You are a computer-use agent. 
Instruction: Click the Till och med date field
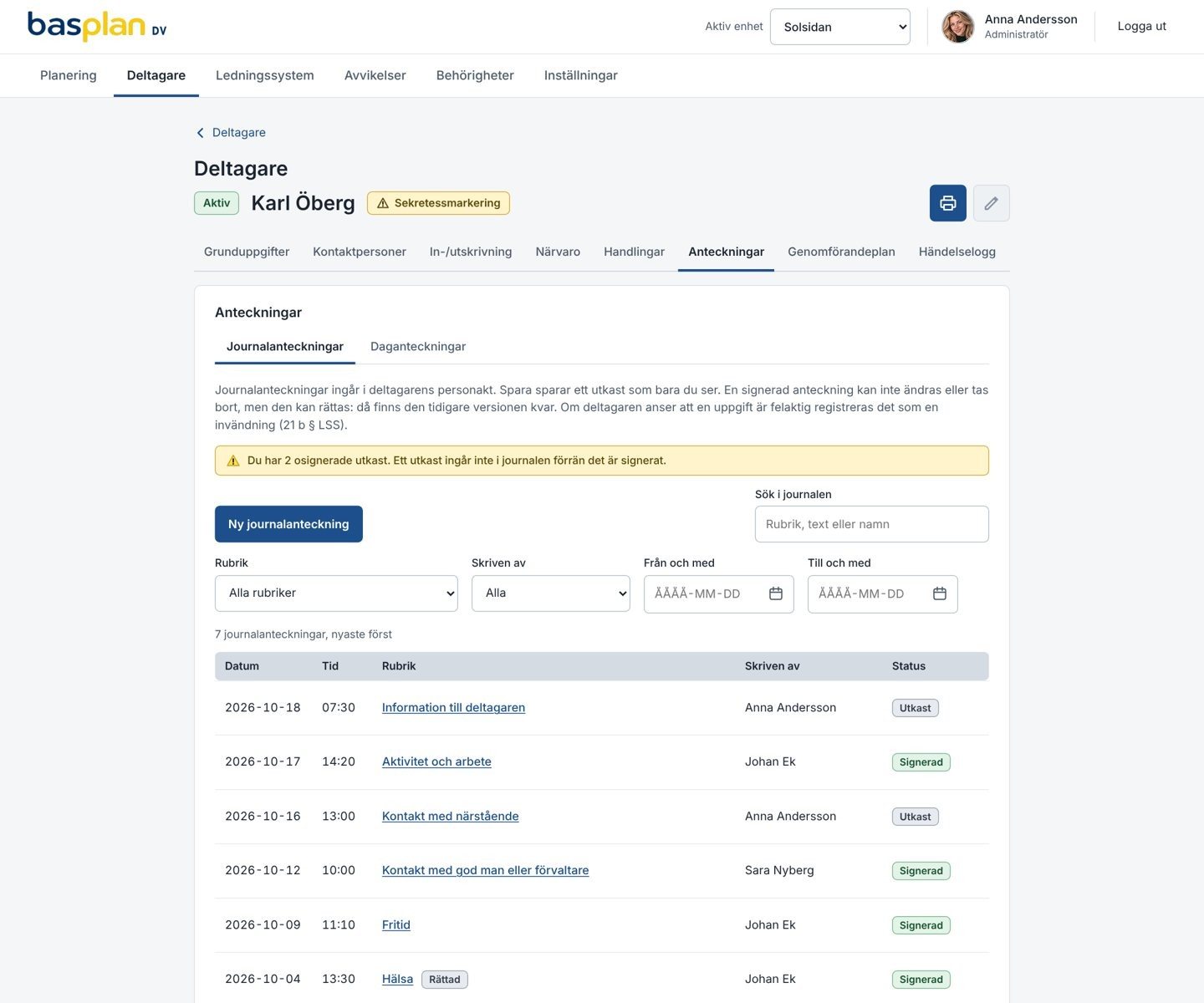coord(883,594)
